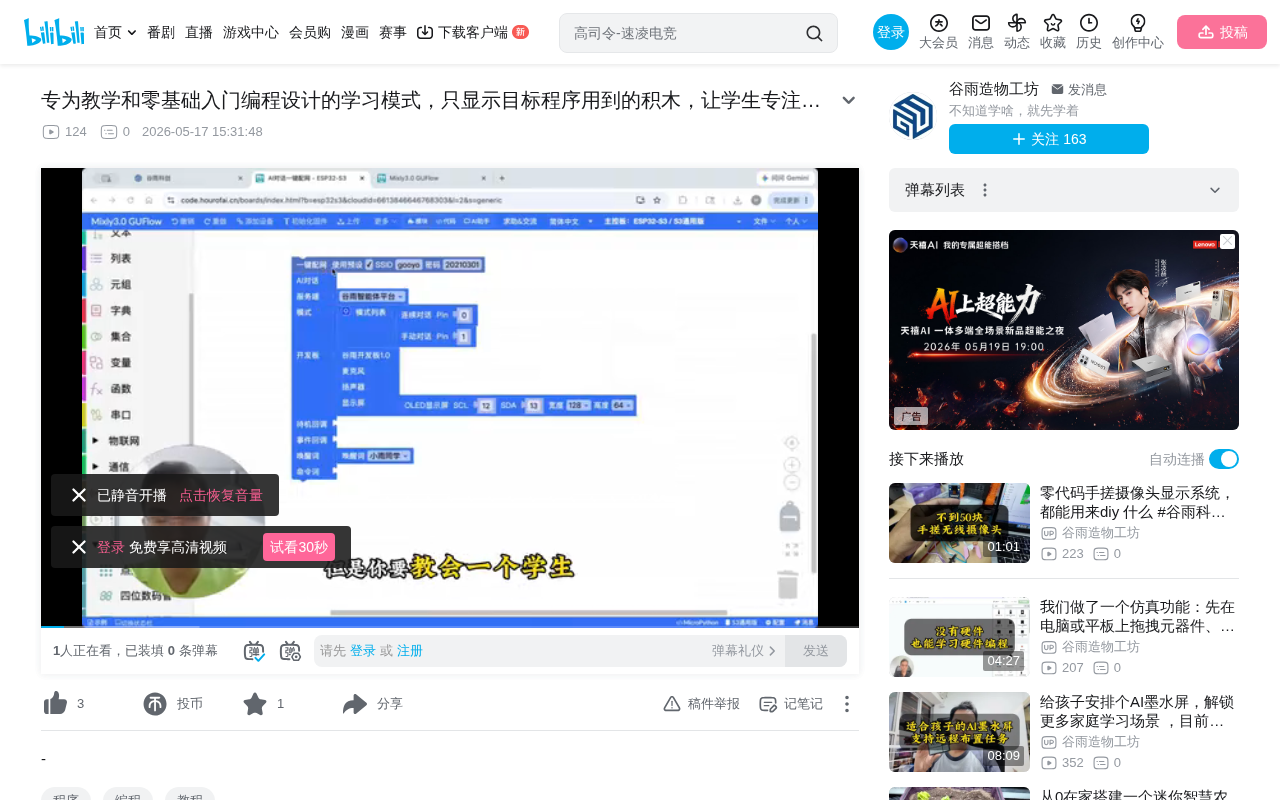This screenshot has width=1280, height=800.
Task: Open the 08:09 AI e-ink video thumbnail
Action: [x=959, y=732]
